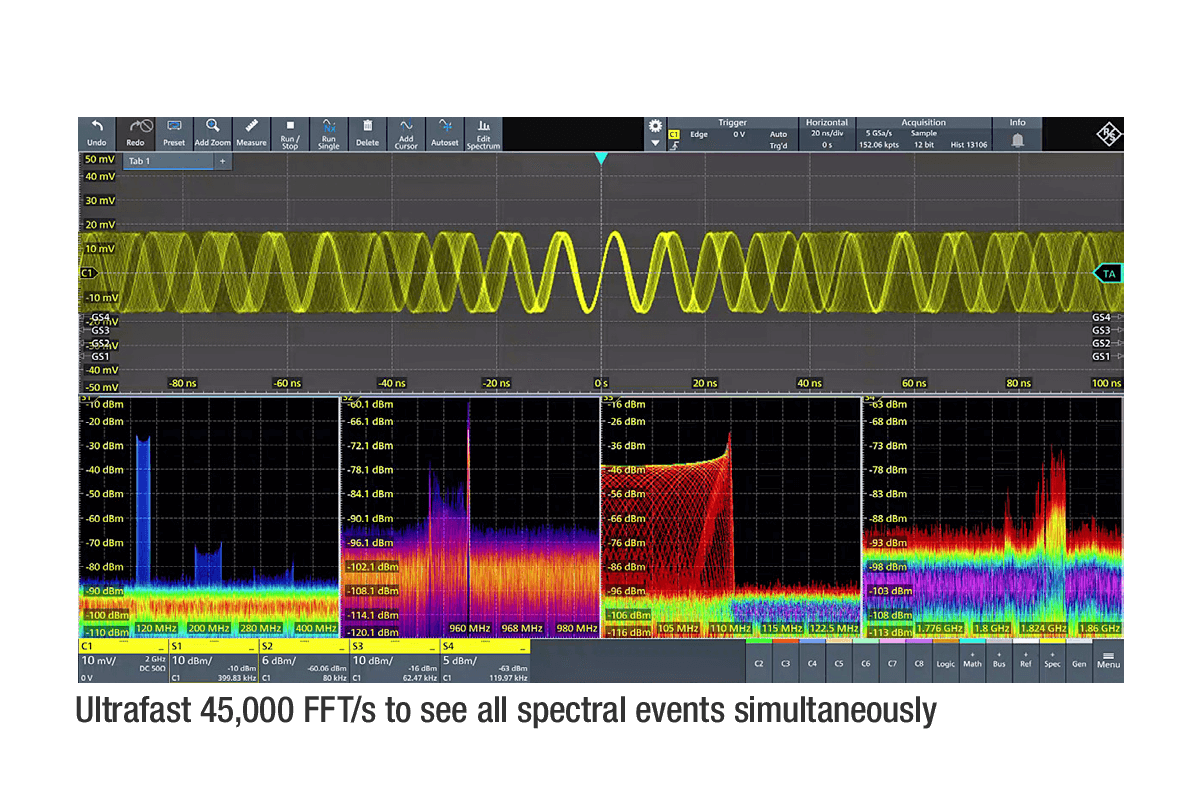
Task: Add a Spec spectrum
Action: tap(1052, 662)
